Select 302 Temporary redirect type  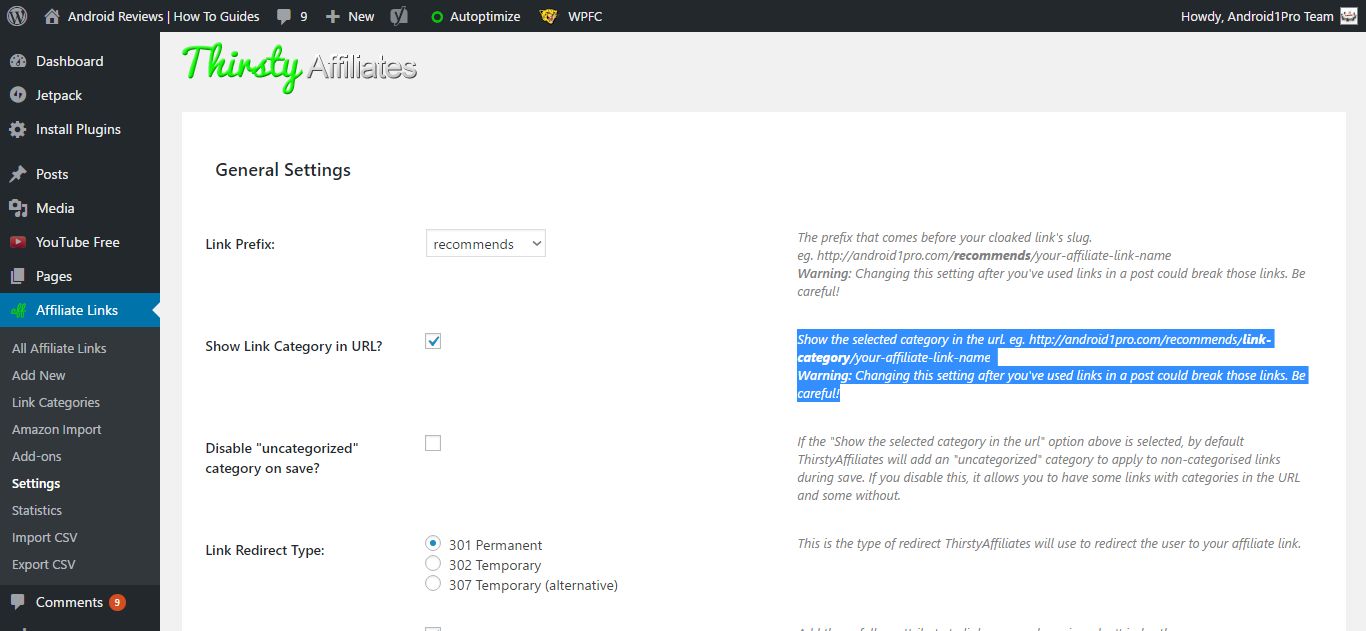pos(433,563)
